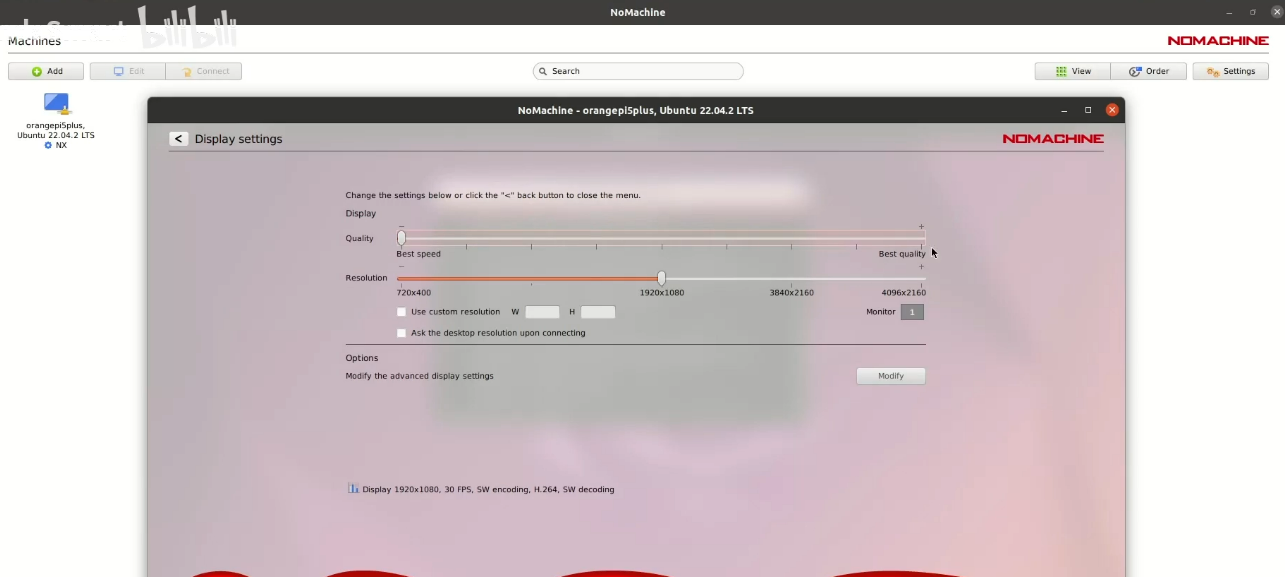Image resolution: width=1285 pixels, height=577 pixels.
Task: Close the orangepi5plus session window
Action: point(1112,110)
